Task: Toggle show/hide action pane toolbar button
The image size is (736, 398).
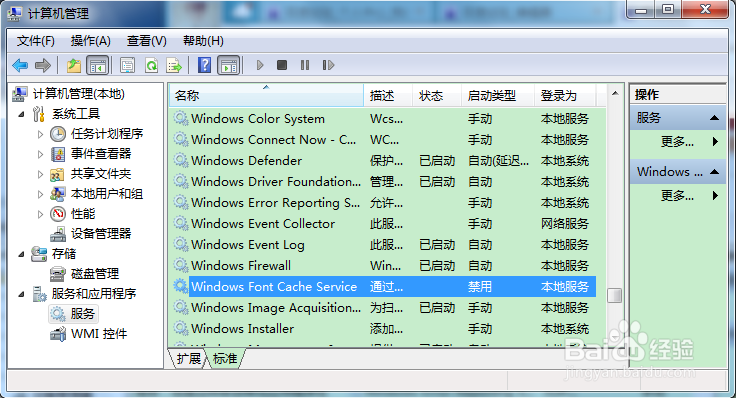Action: [x=229, y=65]
